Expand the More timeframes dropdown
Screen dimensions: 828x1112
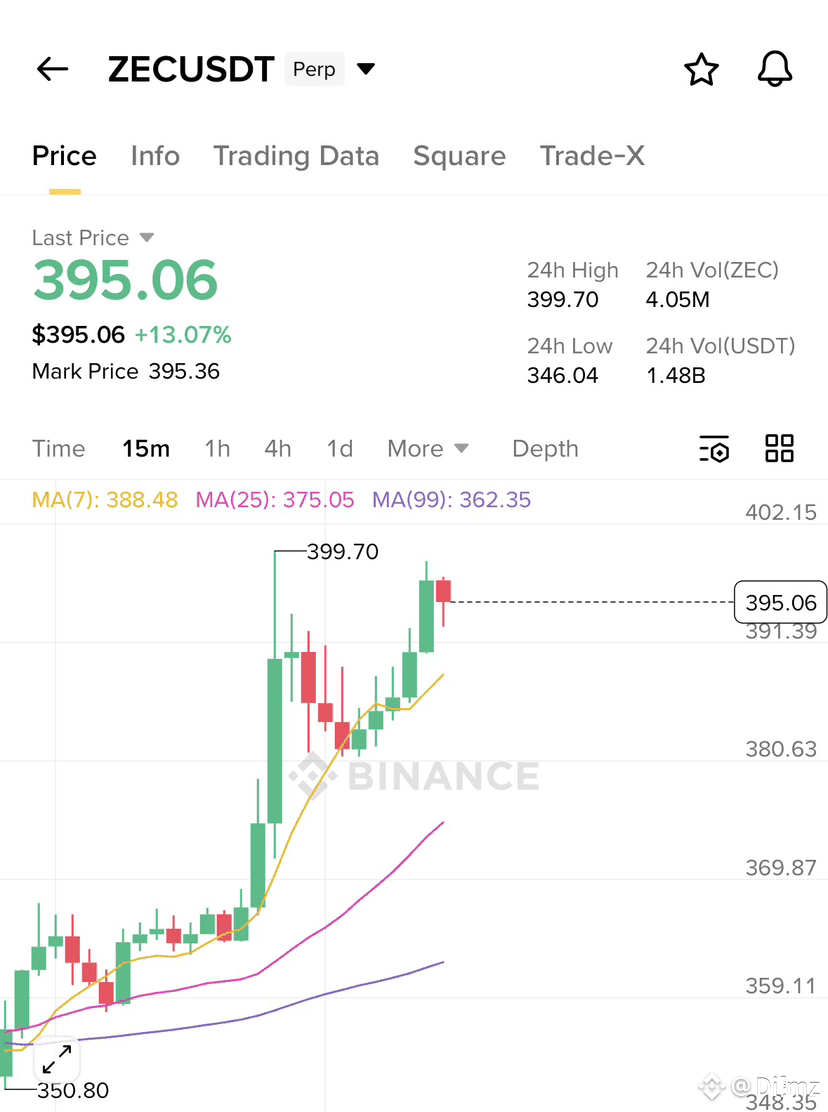click(427, 449)
